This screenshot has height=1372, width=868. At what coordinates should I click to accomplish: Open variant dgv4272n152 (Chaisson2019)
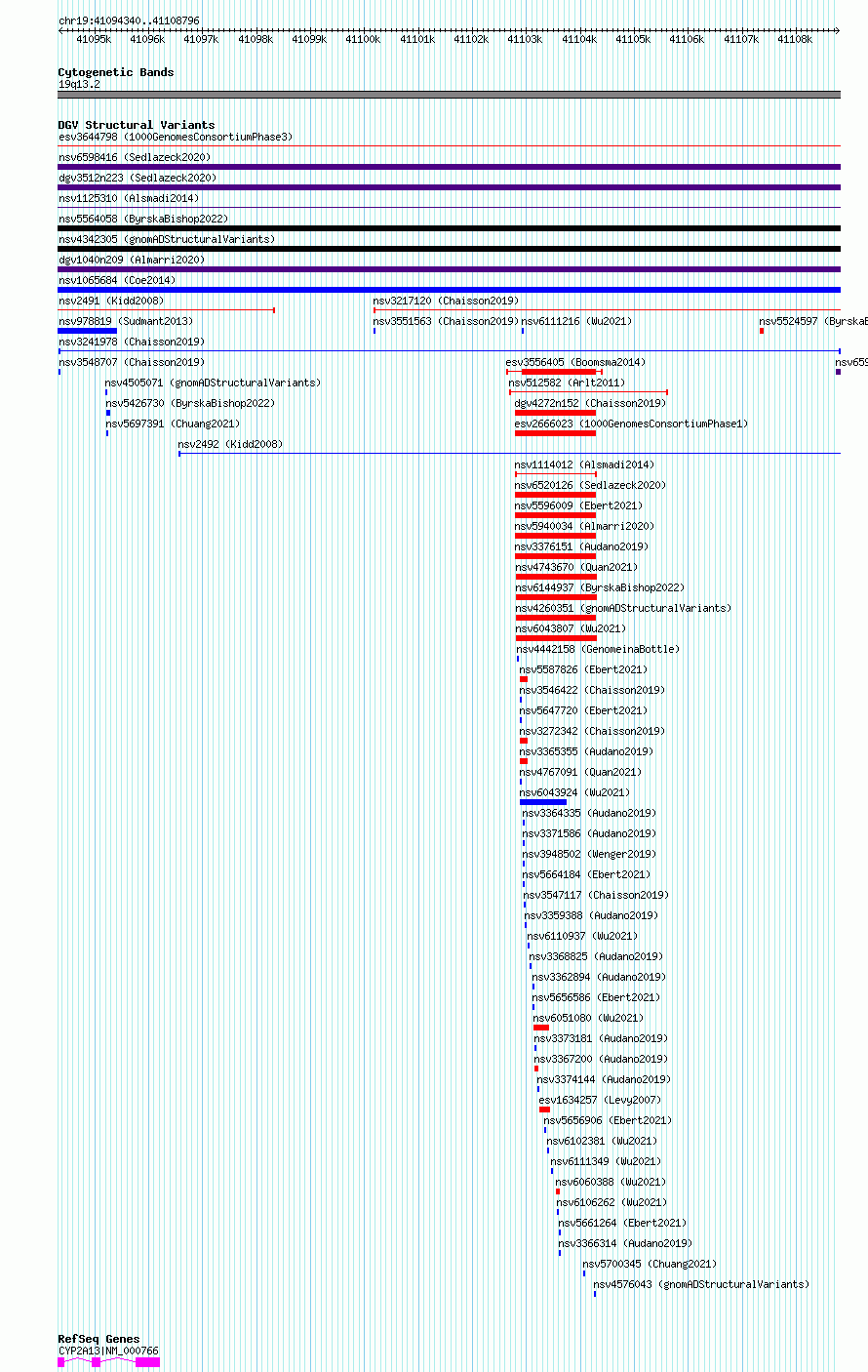pos(590,403)
